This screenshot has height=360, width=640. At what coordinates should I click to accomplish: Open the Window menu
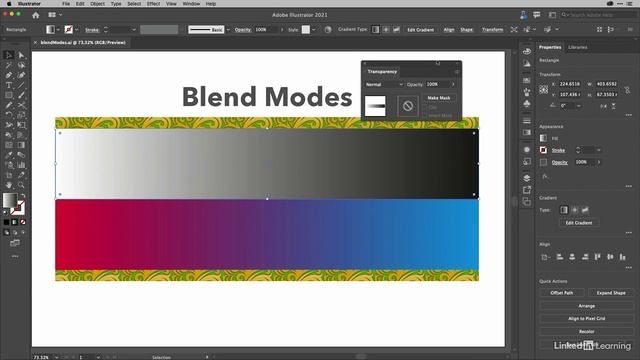point(191,4)
